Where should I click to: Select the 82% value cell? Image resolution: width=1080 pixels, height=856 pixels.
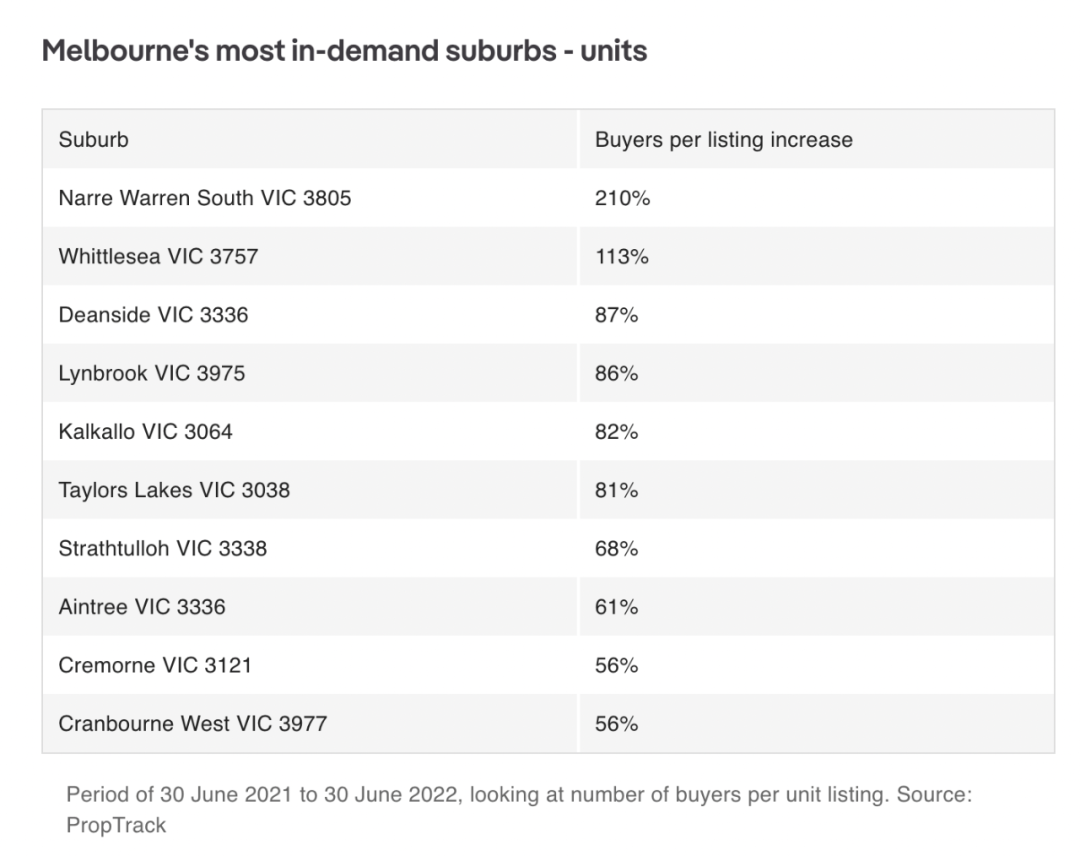coord(817,431)
